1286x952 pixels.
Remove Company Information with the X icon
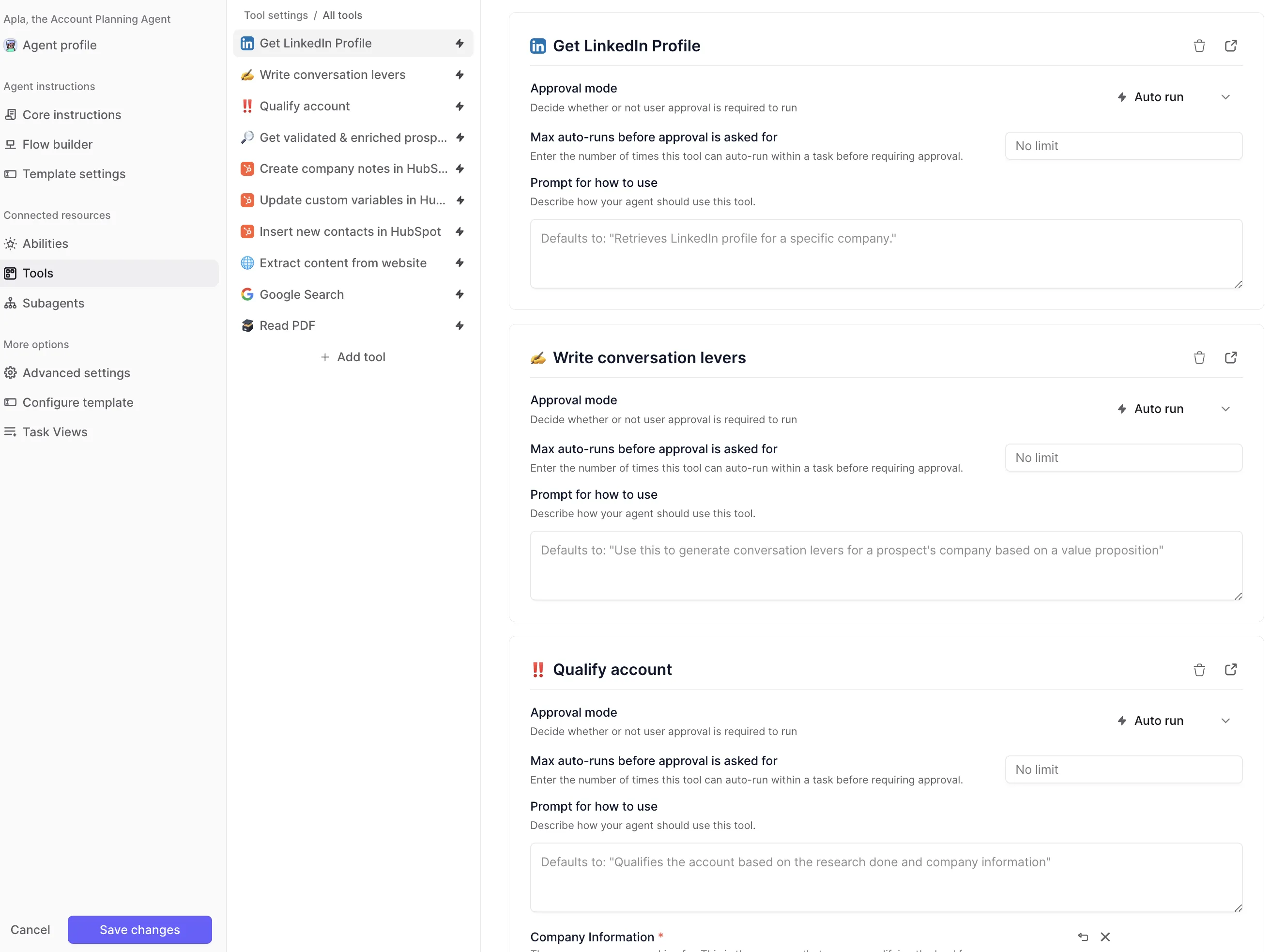pos(1104,937)
